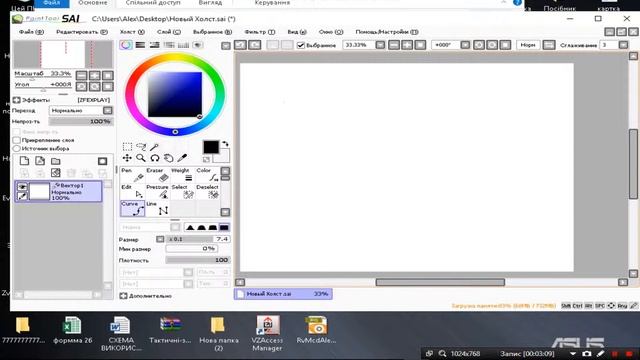Show the HSV slider panel
Screen dimensions: 640x360
155,45
